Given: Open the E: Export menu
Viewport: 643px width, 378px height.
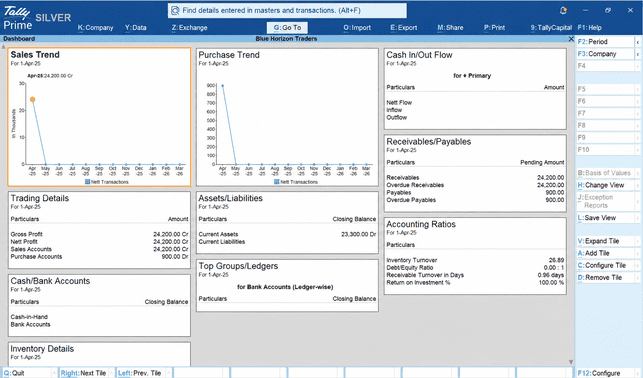Looking at the screenshot, I should coord(404,28).
